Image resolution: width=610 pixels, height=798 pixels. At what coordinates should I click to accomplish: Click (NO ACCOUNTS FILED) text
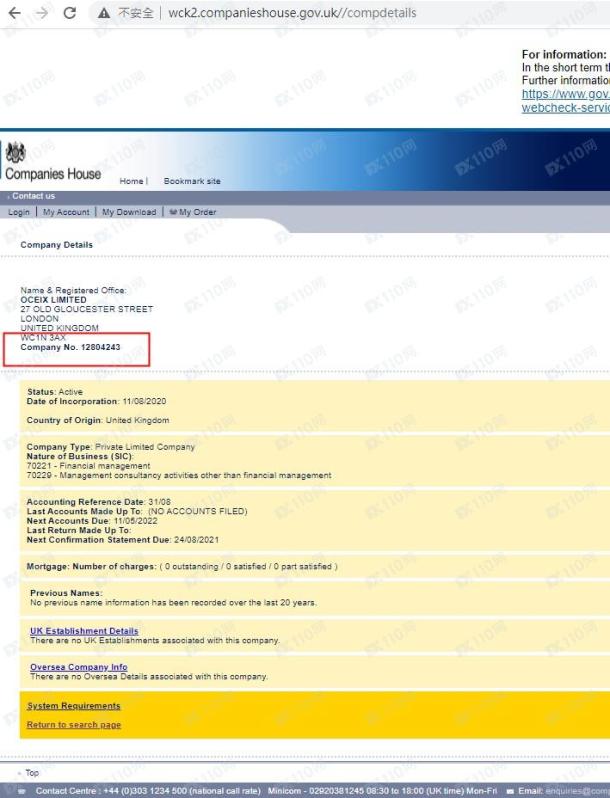tap(197, 511)
